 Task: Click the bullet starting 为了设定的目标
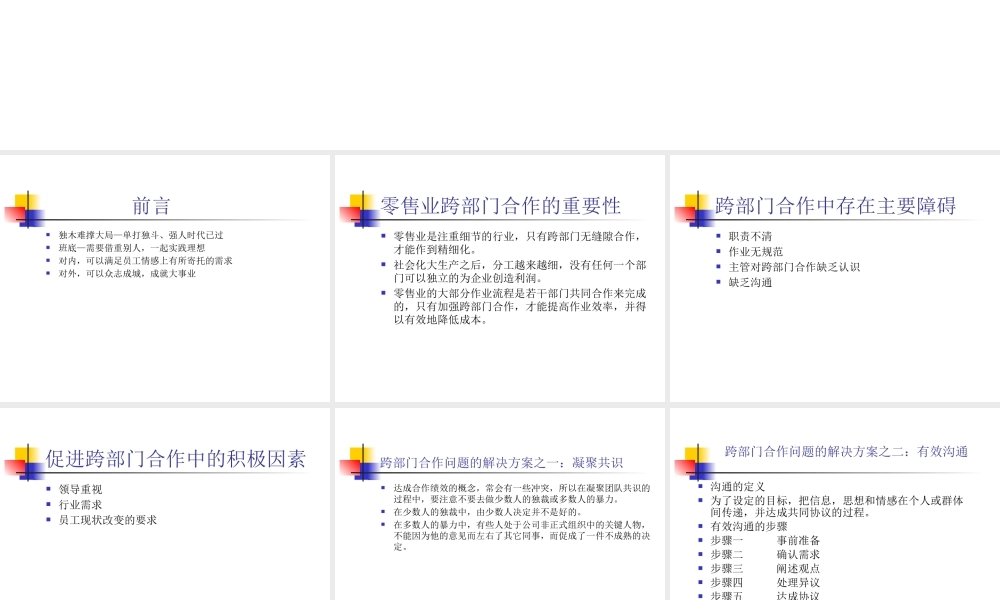pyautogui.click(x=837, y=506)
